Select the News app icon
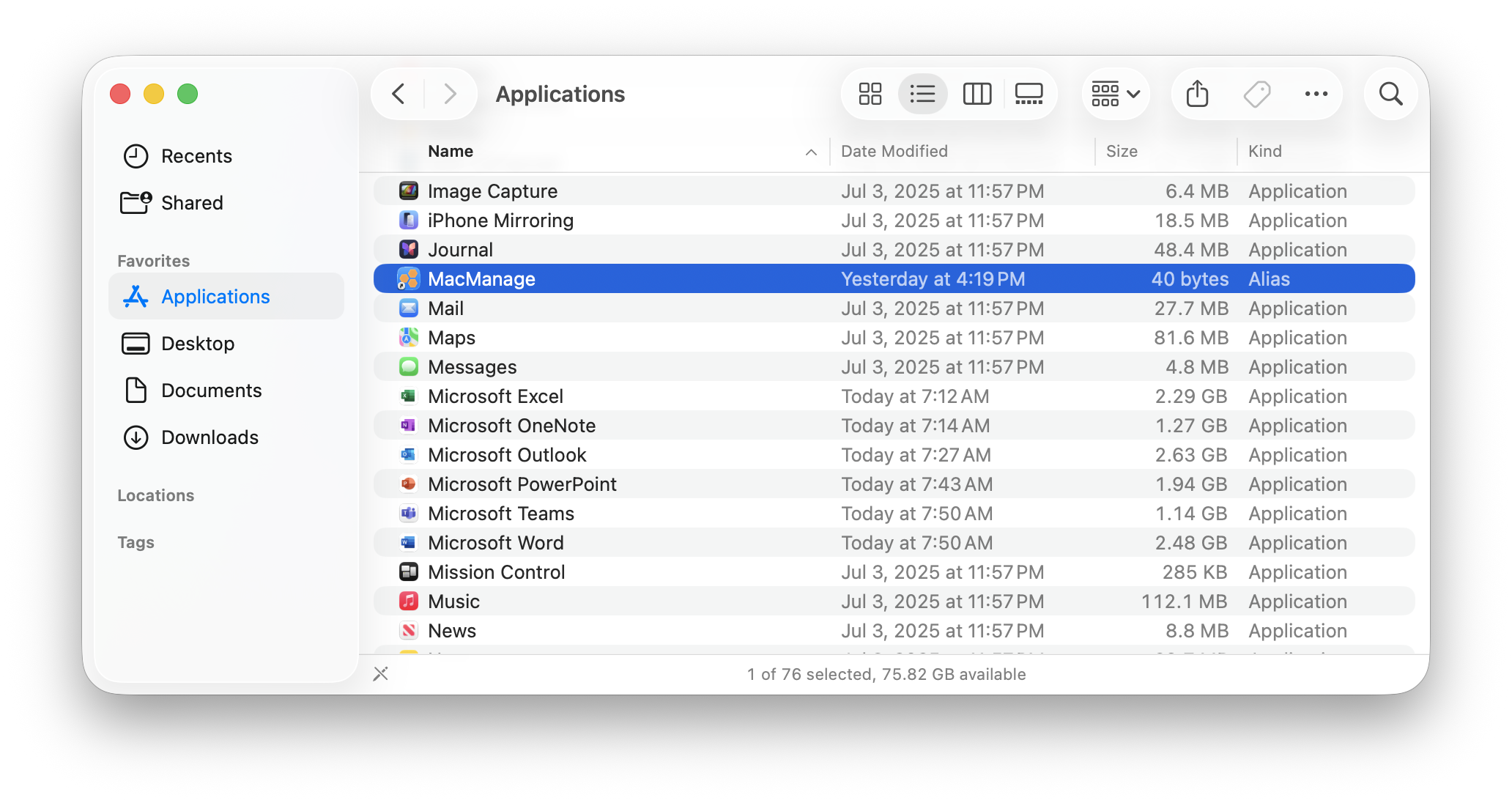1512x803 pixels. pos(409,631)
